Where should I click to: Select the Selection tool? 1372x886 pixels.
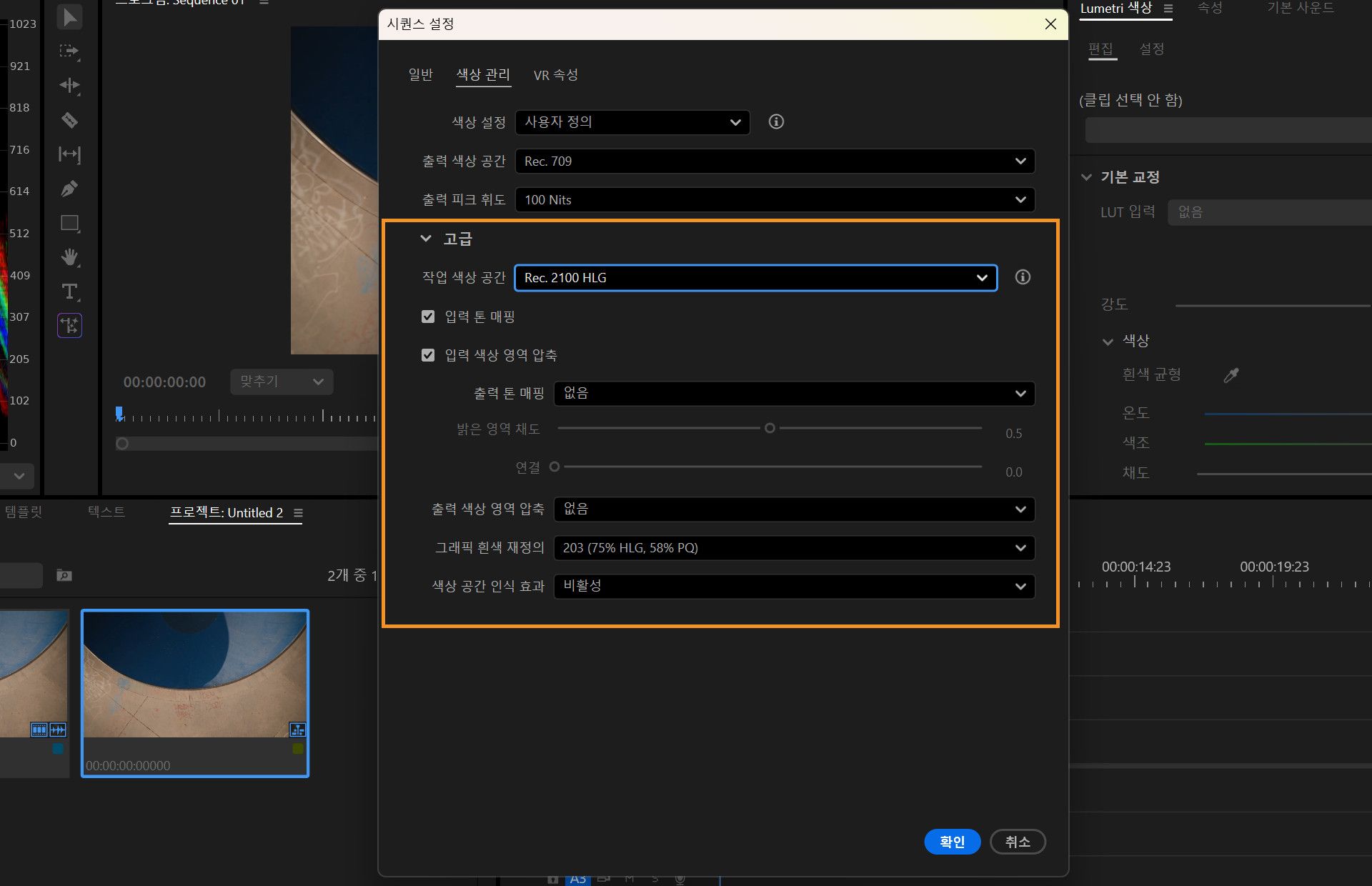[x=69, y=16]
